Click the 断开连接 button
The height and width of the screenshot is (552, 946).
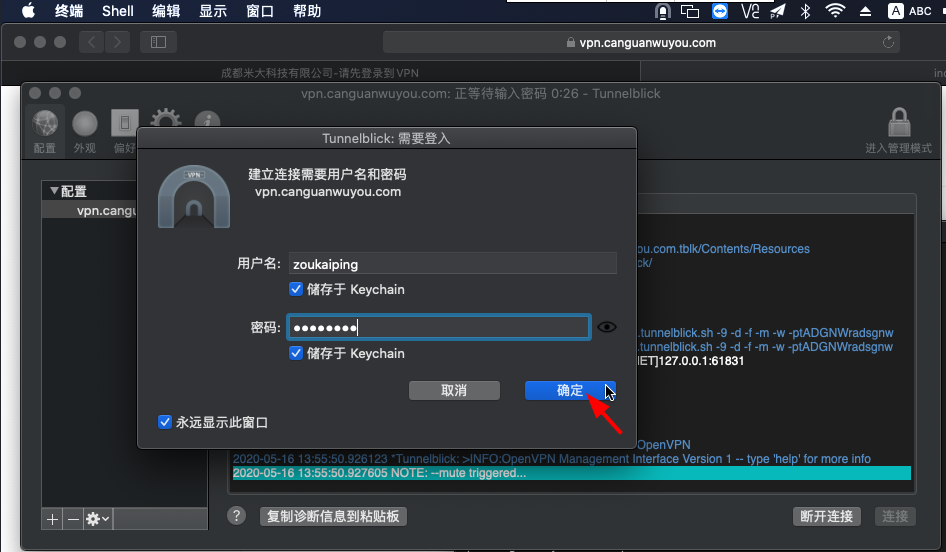827,516
